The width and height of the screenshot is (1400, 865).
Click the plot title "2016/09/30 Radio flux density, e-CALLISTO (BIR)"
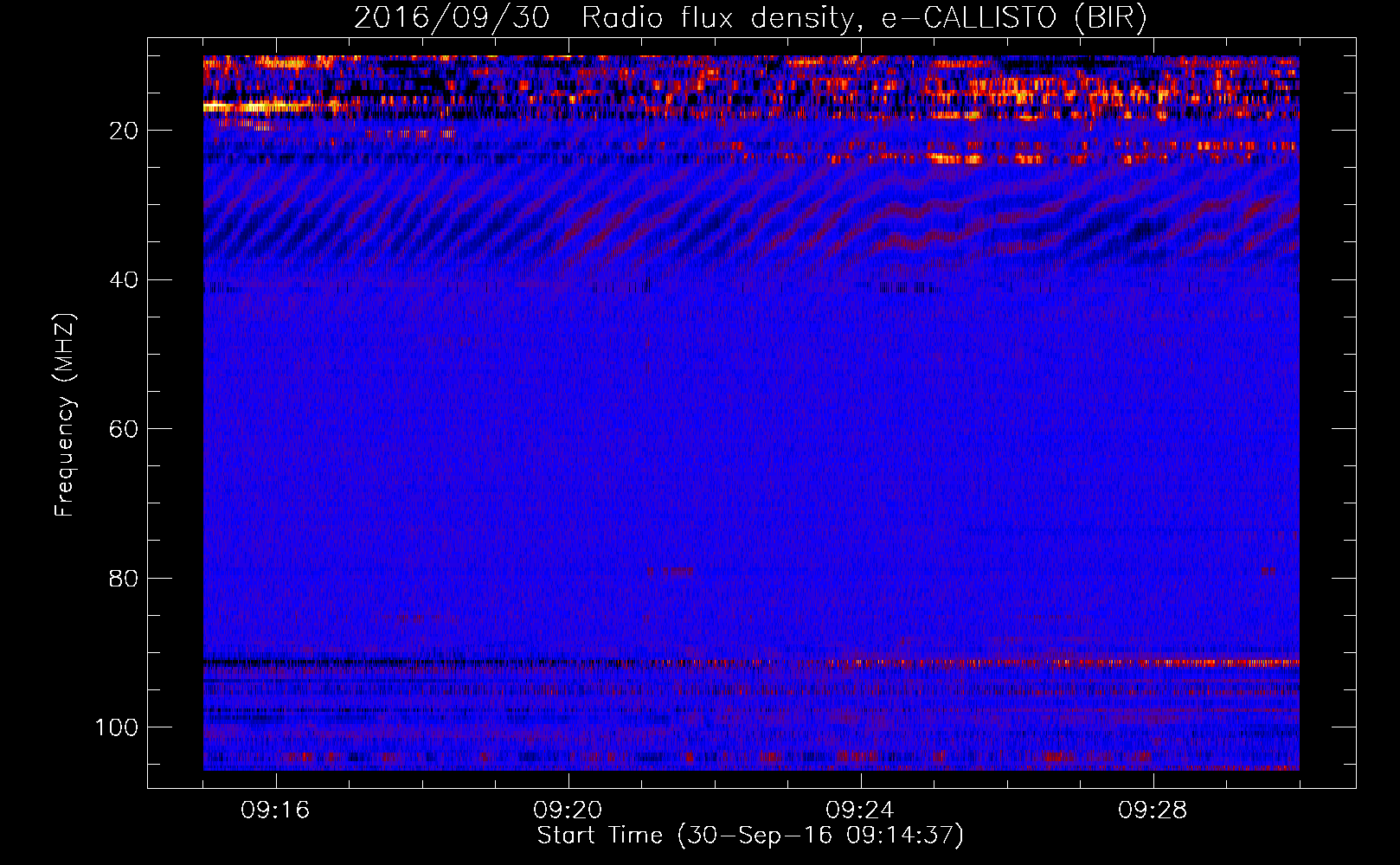pos(750,18)
